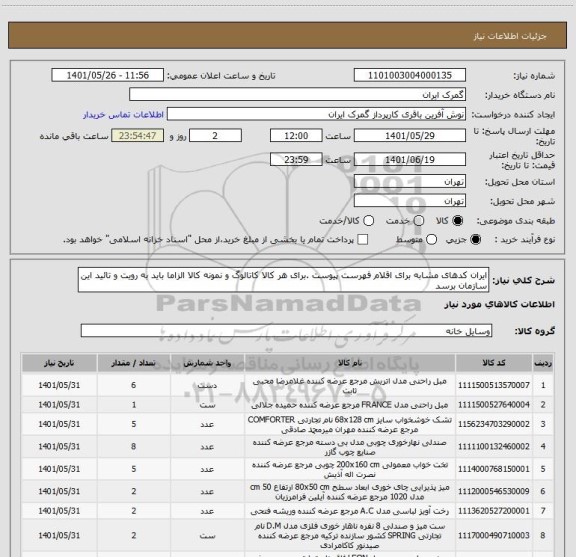Click the remaining time countdown 23:54:47
Image resolution: width=576 pixels, height=557 pixels.
137,136
